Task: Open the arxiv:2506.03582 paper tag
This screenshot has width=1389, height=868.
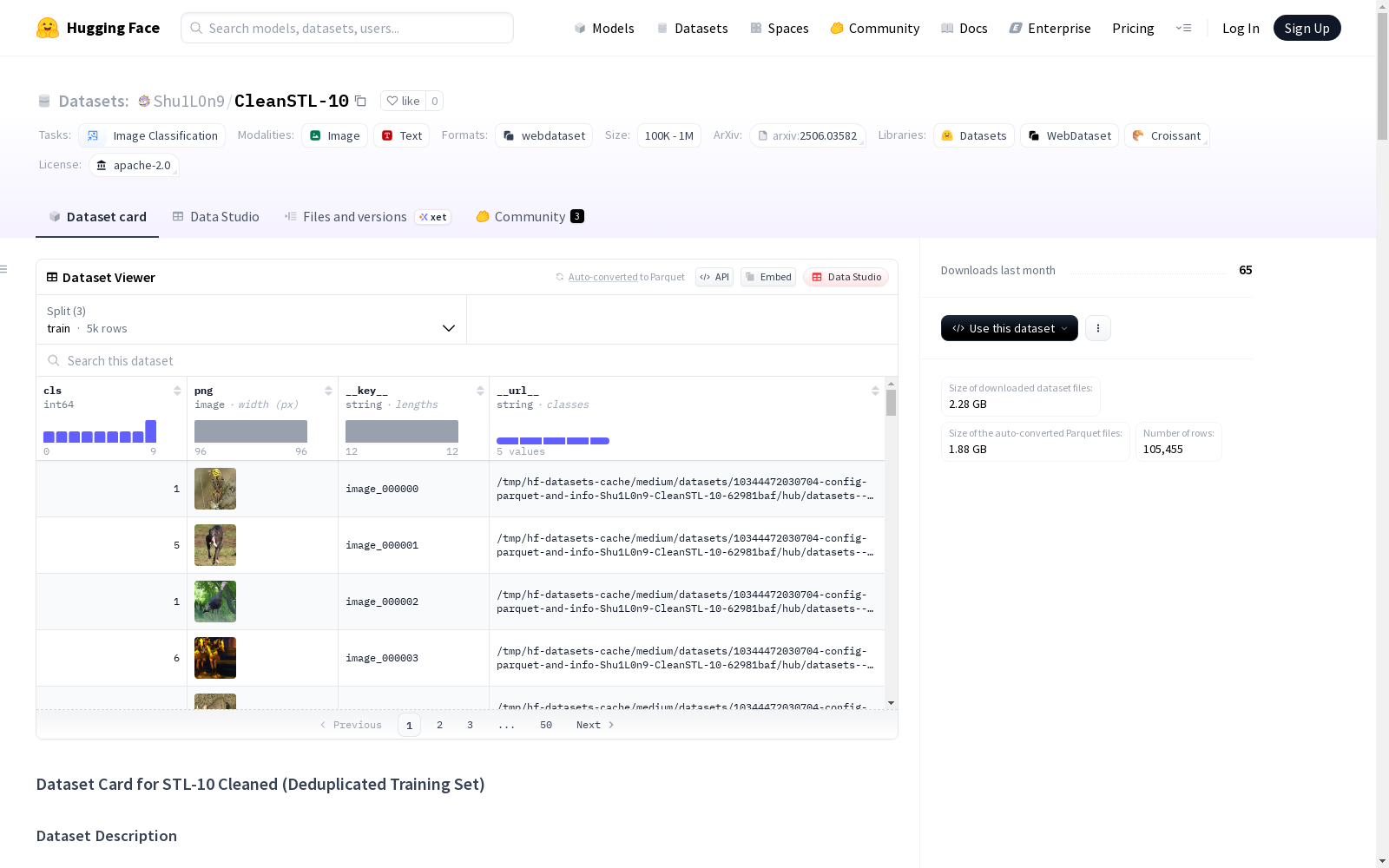Action: 807,135
